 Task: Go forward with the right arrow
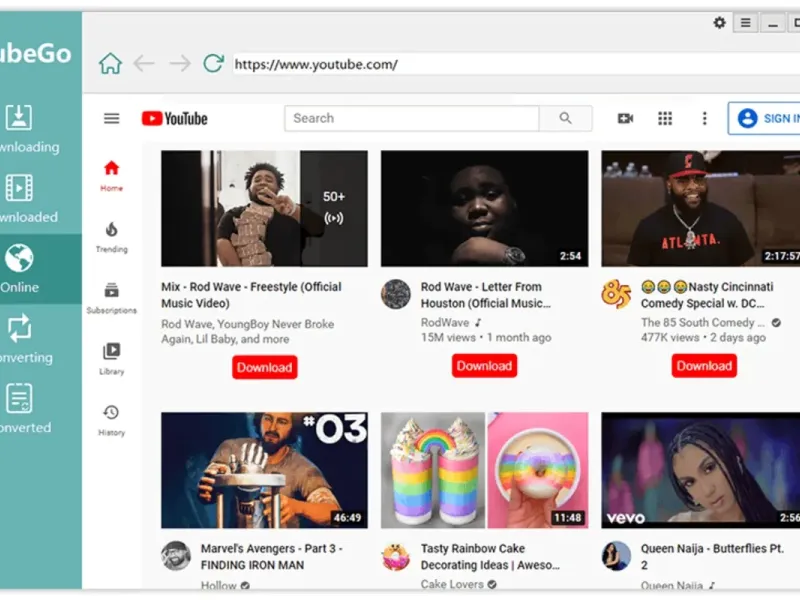(x=180, y=64)
